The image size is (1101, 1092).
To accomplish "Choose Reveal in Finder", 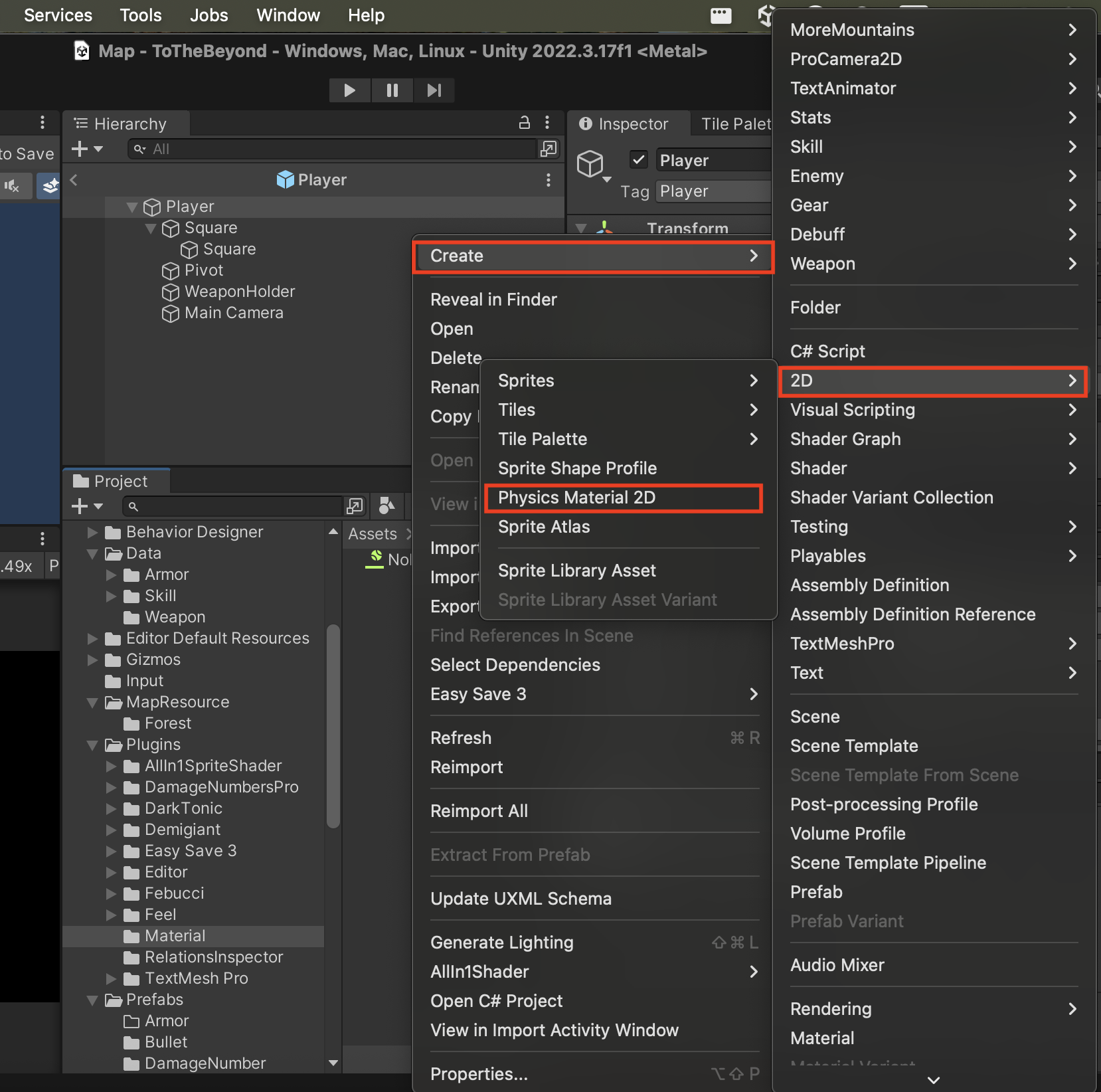I will point(493,300).
